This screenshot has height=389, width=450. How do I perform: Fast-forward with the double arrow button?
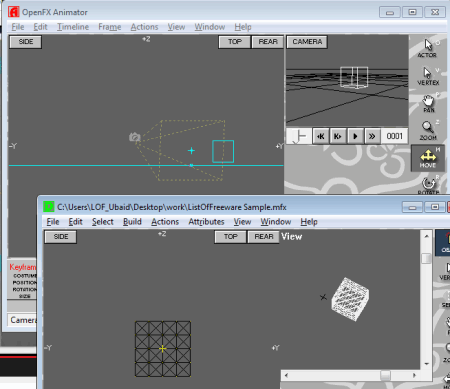372,136
